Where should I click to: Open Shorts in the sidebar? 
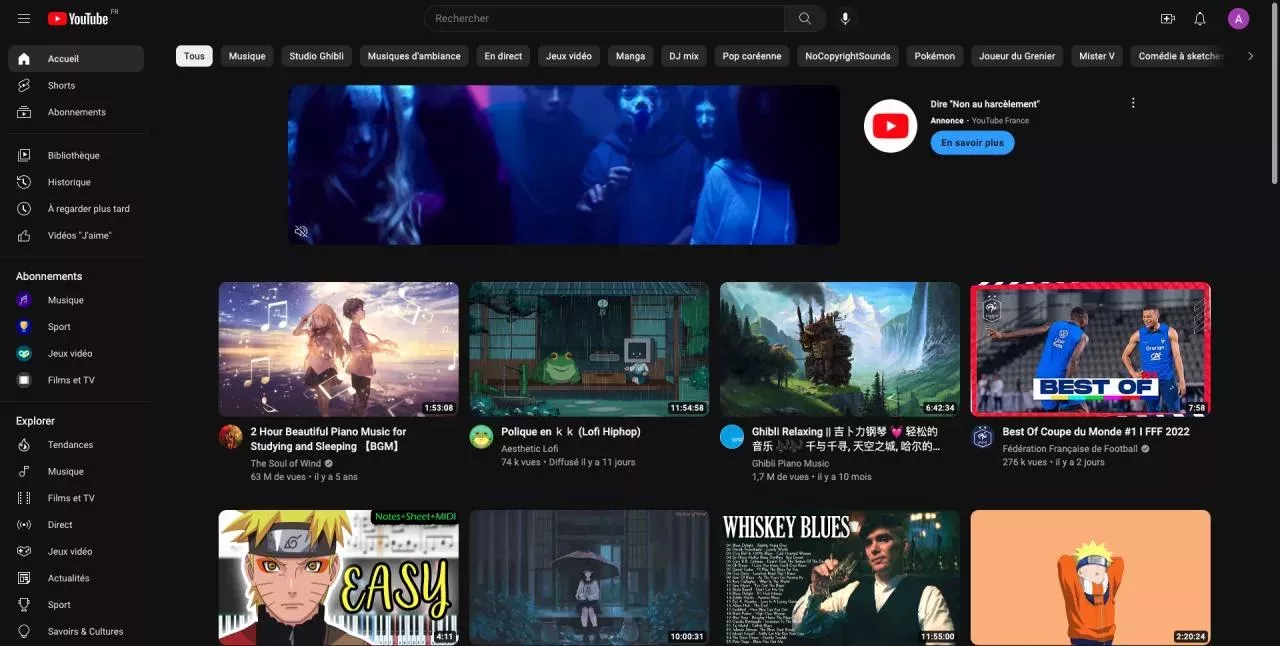coord(76,85)
